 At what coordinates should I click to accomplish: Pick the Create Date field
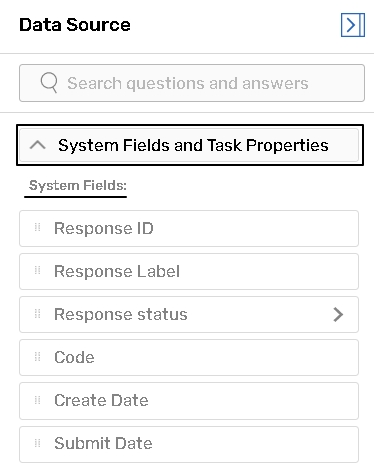(x=189, y=401)
